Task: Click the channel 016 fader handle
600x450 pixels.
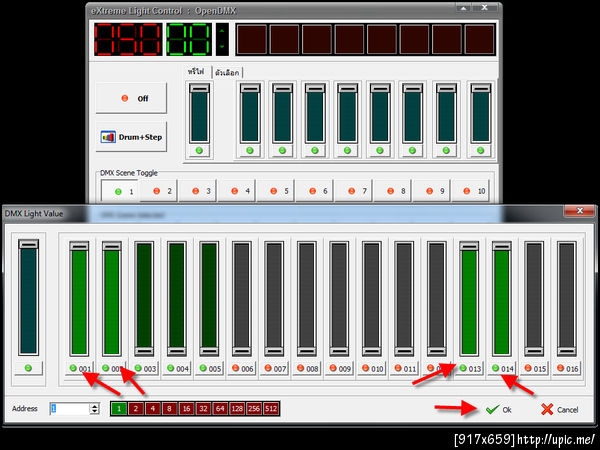Action: pyautogui.click(x=567, y=351)
